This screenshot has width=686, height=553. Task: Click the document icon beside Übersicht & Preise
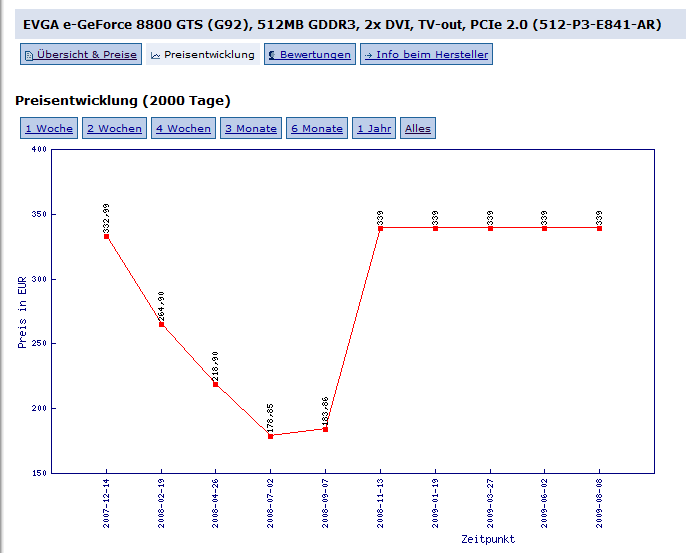[x=29, y=56]
